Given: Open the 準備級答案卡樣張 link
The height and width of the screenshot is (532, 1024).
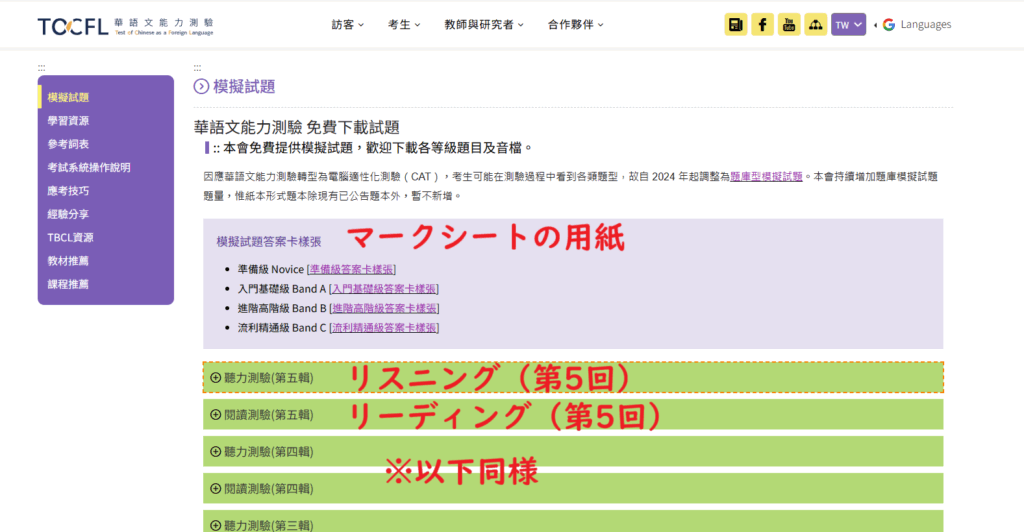Looking at the screenshot, I should [352, 270].
